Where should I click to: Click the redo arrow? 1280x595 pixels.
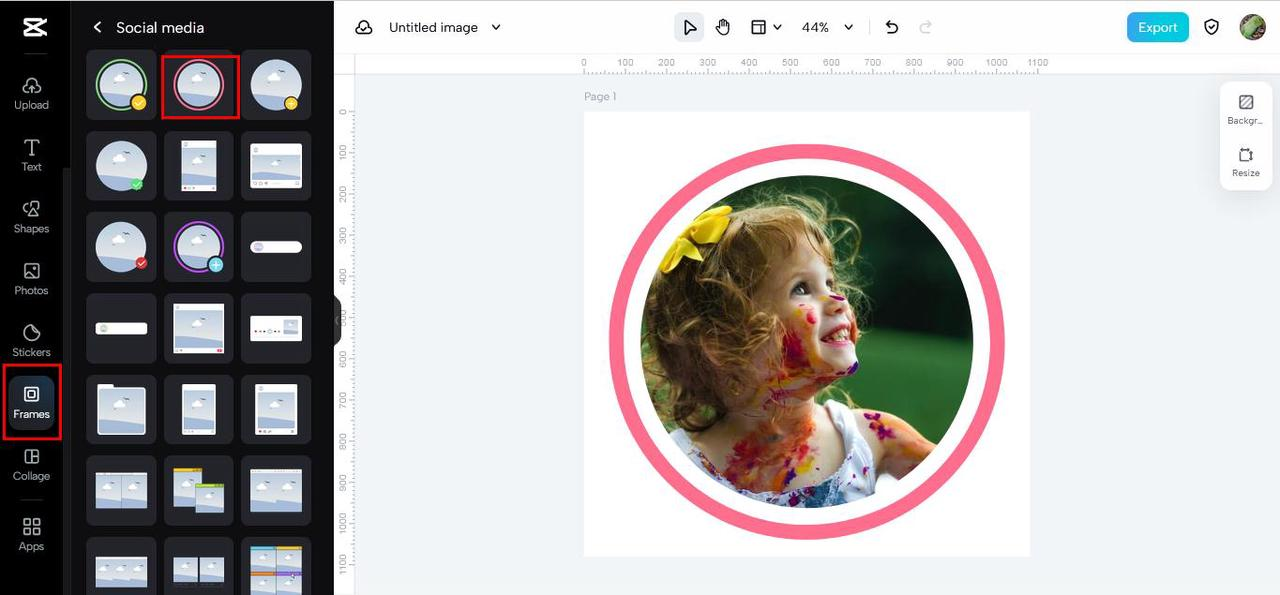click(x=925, y=27)
